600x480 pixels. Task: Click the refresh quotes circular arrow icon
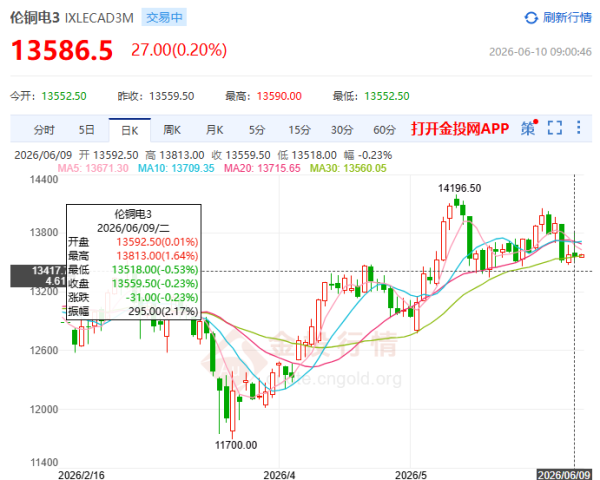[531, 18]
